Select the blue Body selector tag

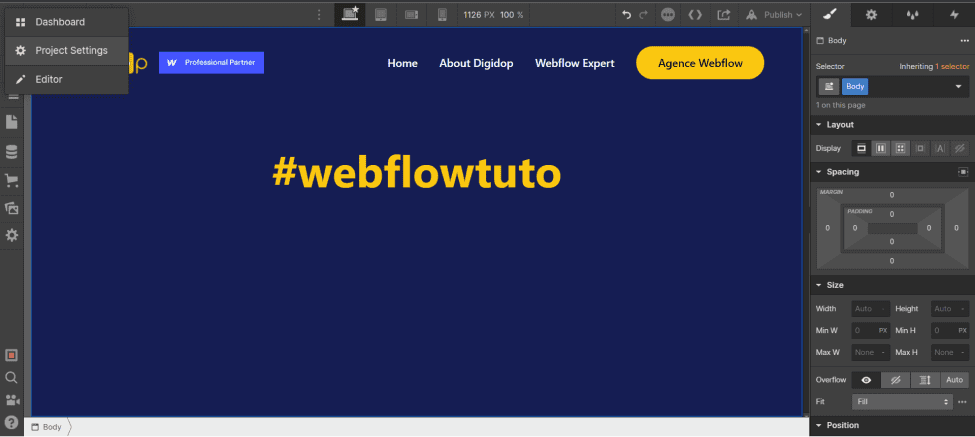coord(855,86)
